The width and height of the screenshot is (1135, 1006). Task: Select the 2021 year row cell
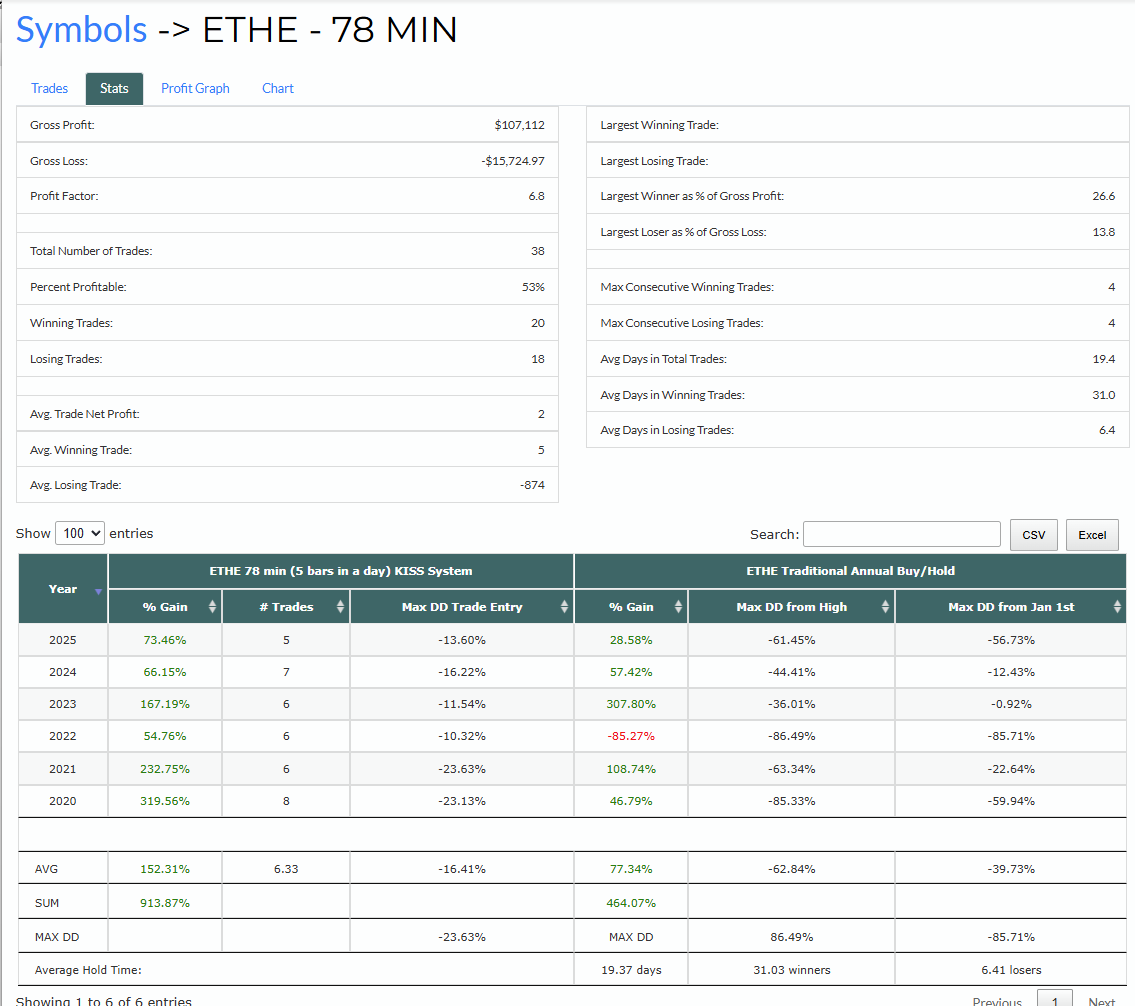pyautogui.click(x=63, y=769)
